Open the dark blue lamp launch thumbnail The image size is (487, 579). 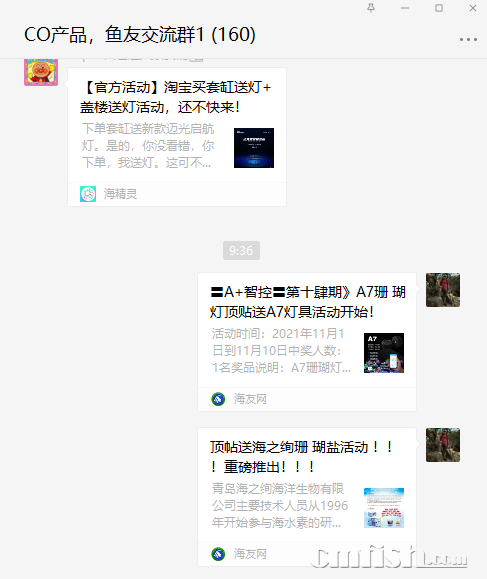(x=254, y=148)
